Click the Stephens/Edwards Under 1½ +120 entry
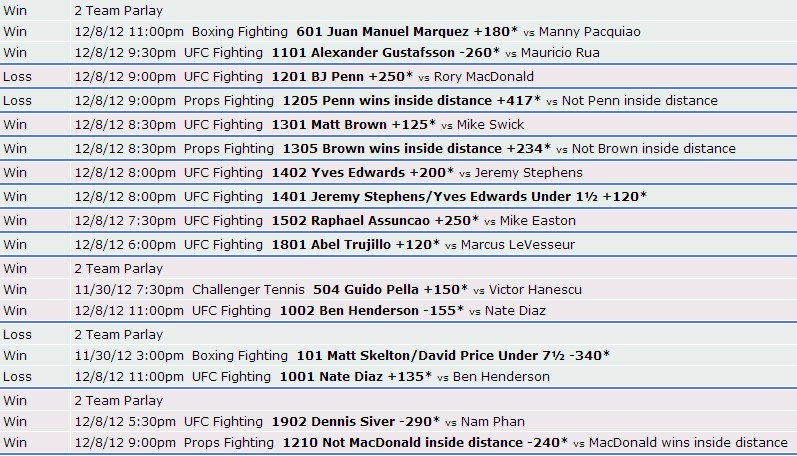Image resolution: width=797 pixels, height=456 pixels. (x=459, y=196)
